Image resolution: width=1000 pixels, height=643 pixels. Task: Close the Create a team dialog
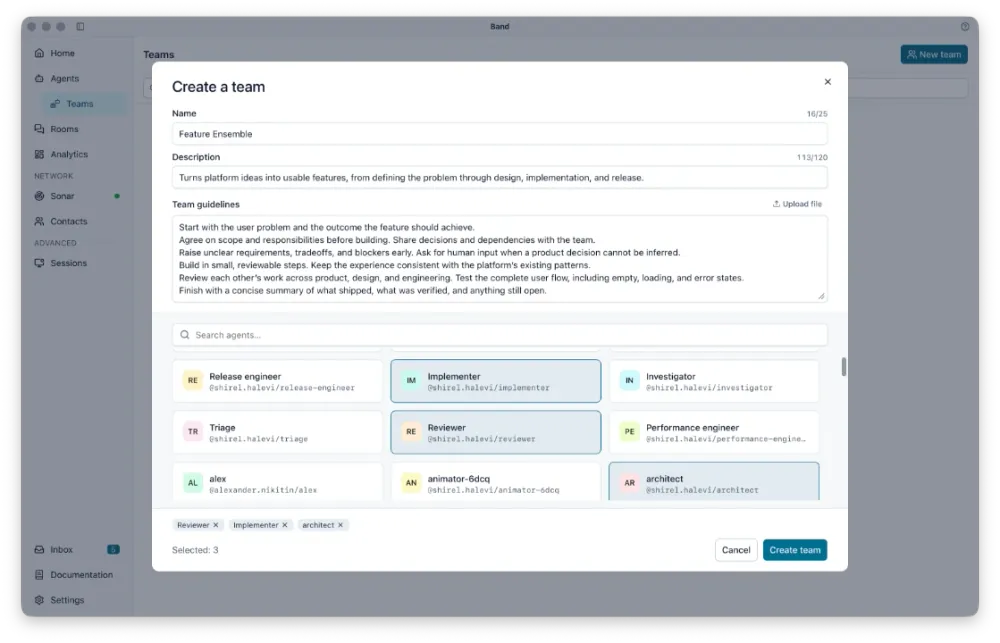tap(827, 82)
